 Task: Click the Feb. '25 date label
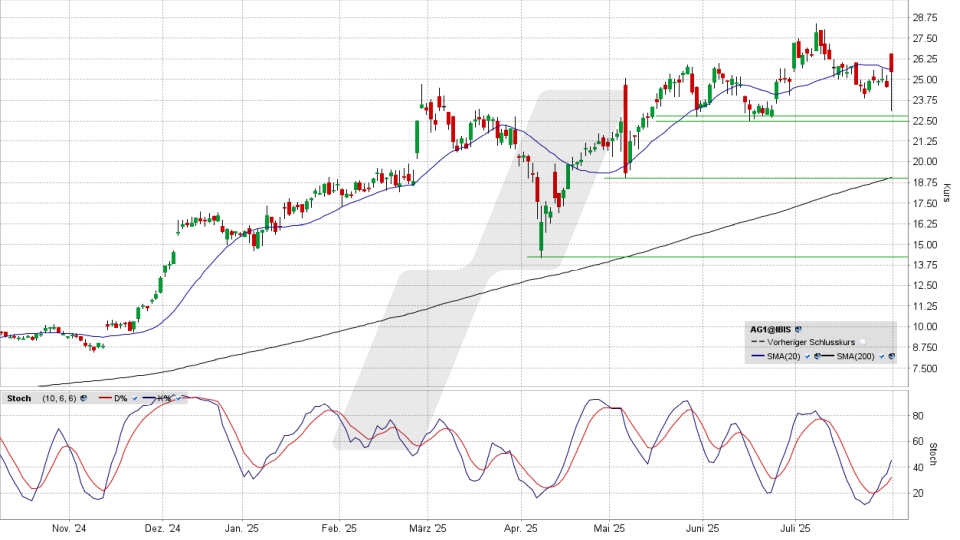[339, 528]
